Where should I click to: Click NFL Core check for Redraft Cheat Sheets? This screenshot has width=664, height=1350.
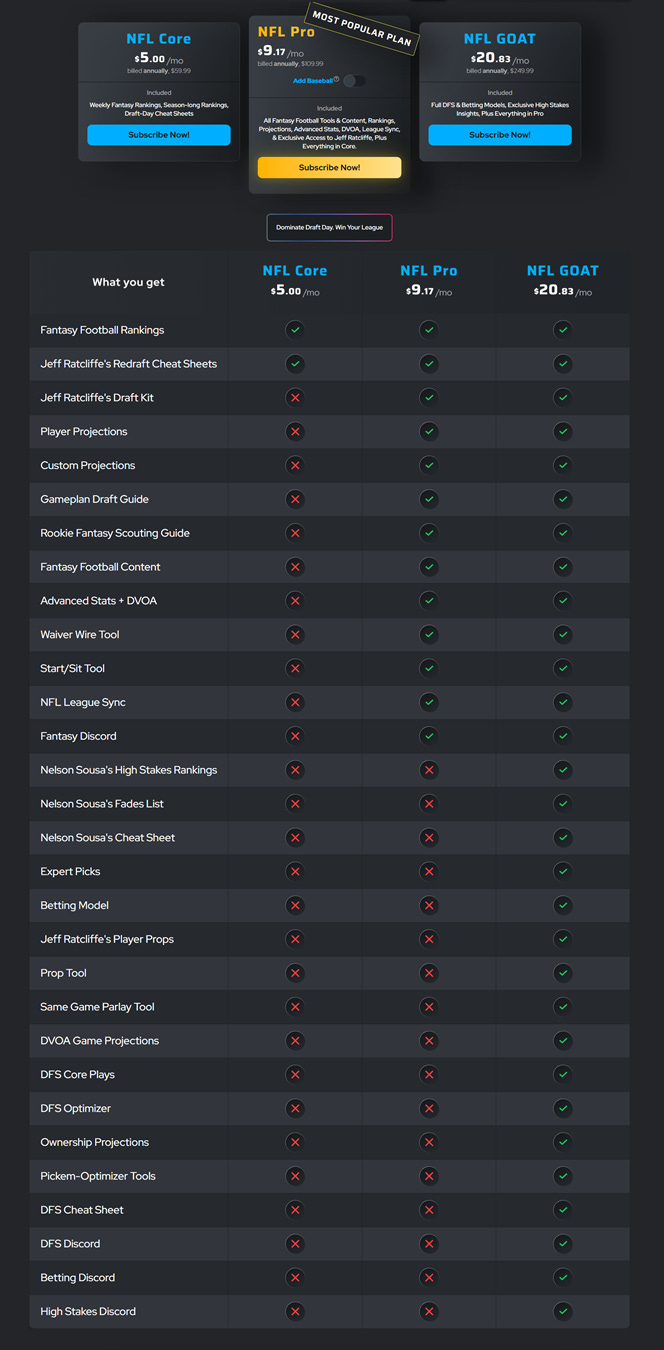pyautogui.click(x=295, y=364)
